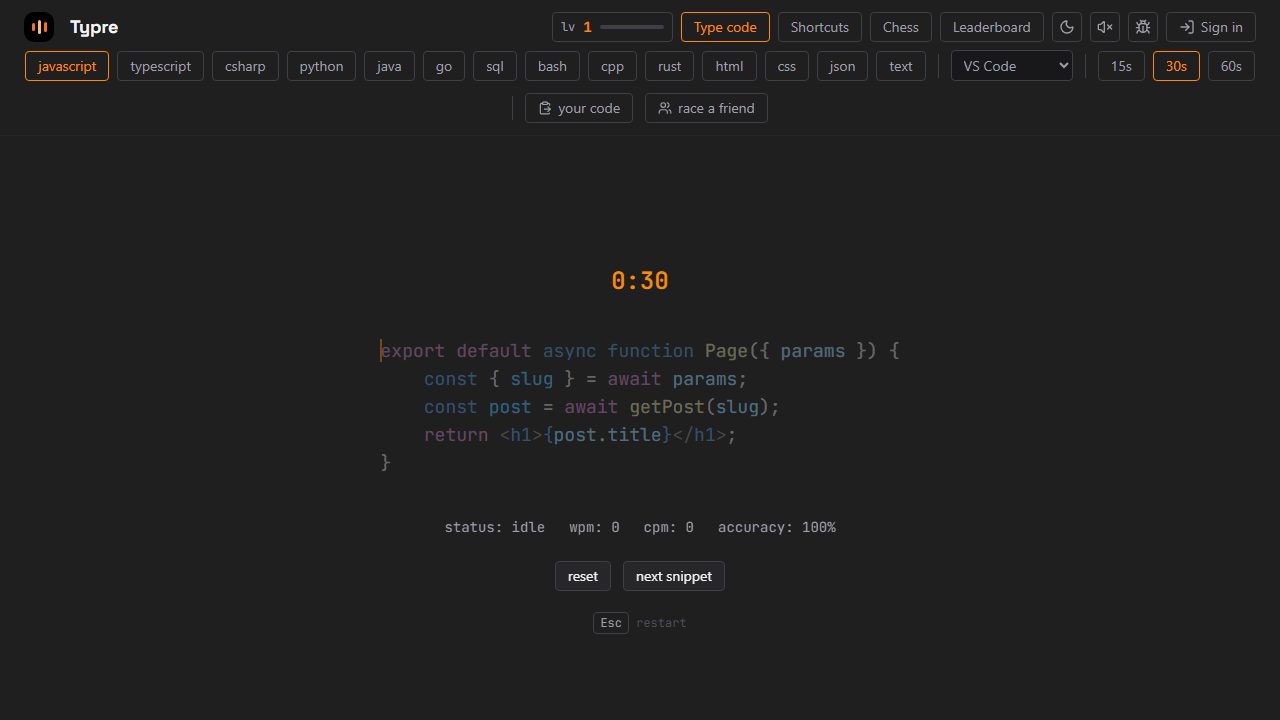The image size is (1280, 720).
Task: Toggle dark mode moon icon
Action: coord(1067,27)
